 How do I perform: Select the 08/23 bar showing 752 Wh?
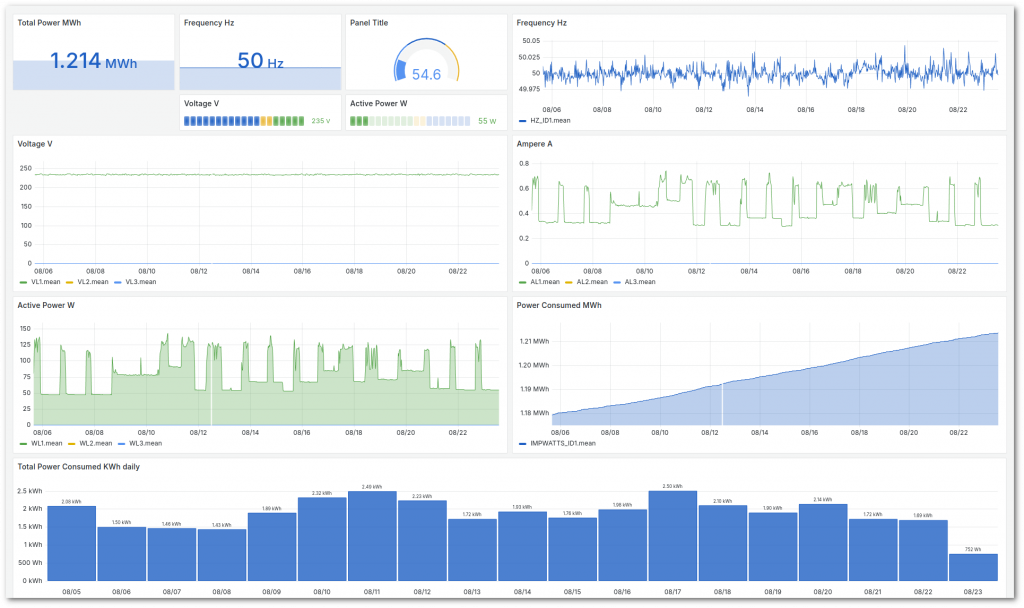click(973, 567)
